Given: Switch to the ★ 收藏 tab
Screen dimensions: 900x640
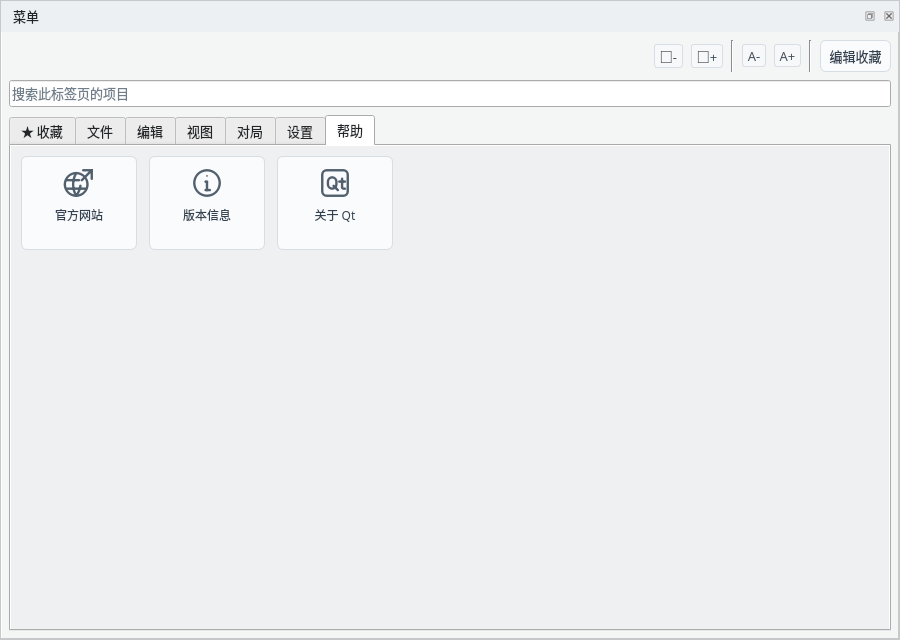Looking at the screenshot, I should pos(42,131).
